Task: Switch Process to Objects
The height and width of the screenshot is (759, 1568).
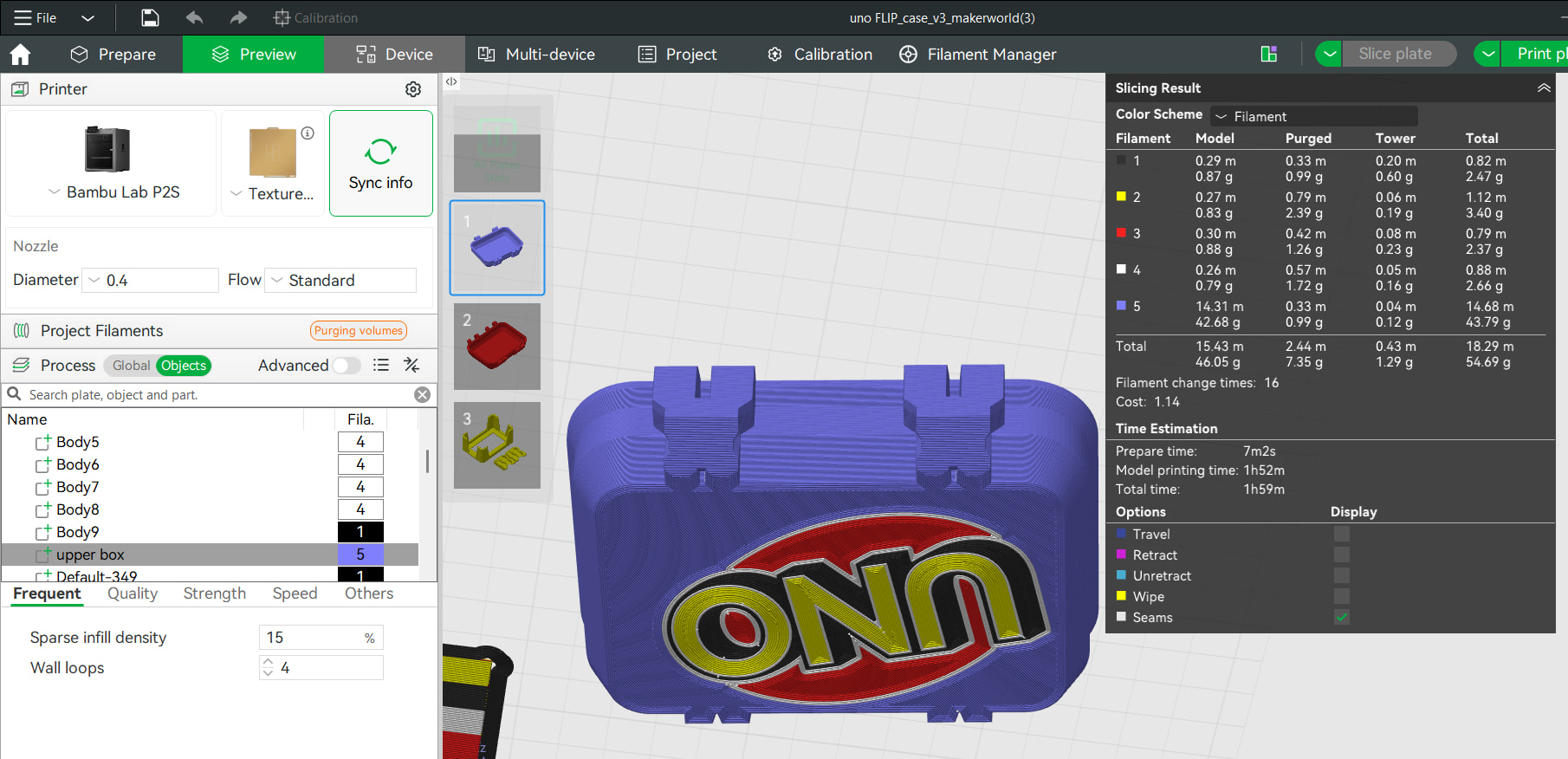Action: pyautogui.click(x=184, y=366)
